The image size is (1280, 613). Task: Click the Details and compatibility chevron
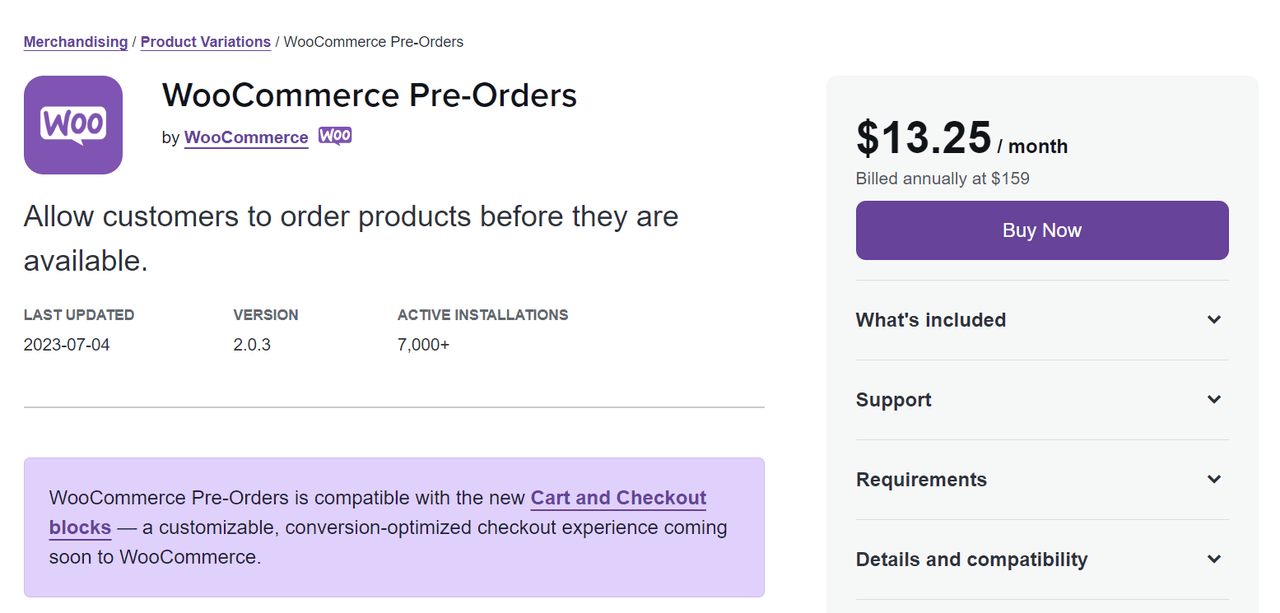pos(1214,560)
